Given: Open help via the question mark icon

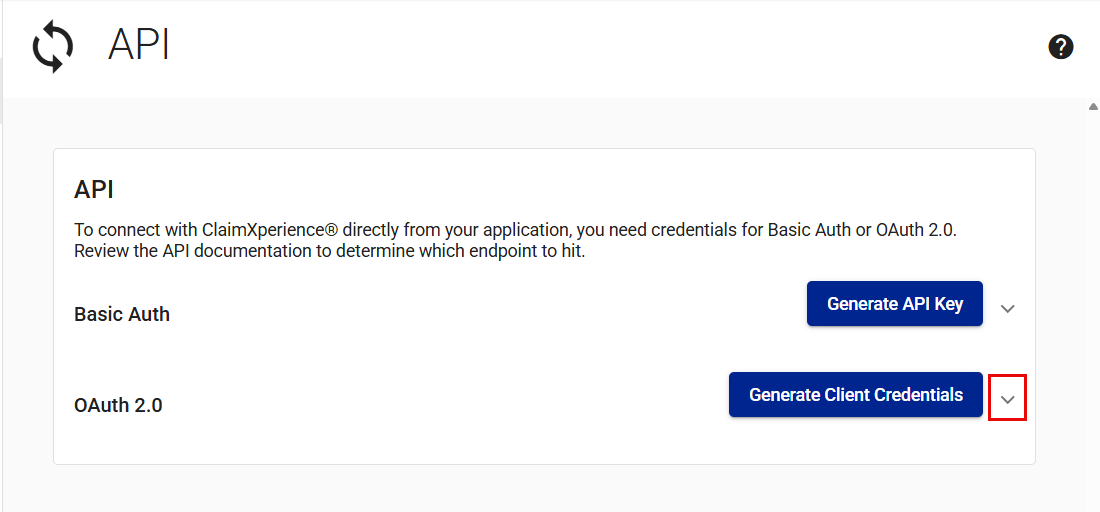Looking at the screenshot, I should pos(1061,47).
